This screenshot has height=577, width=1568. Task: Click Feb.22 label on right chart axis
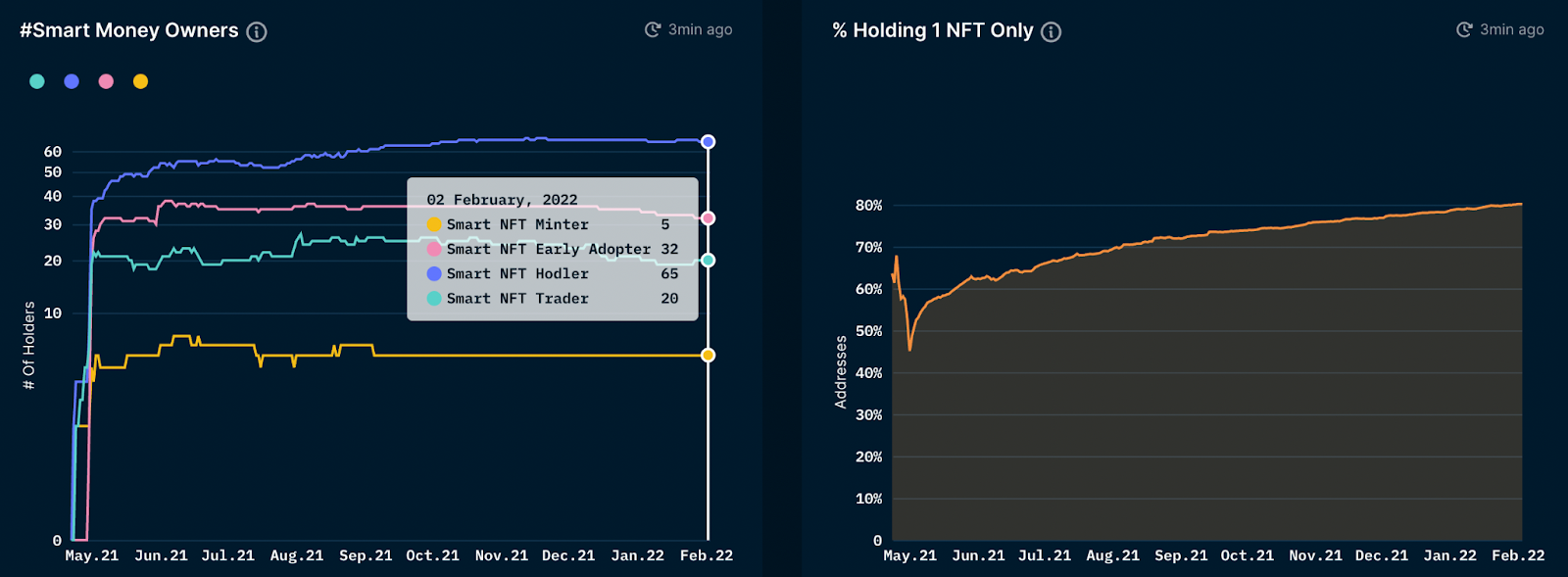1518,555
